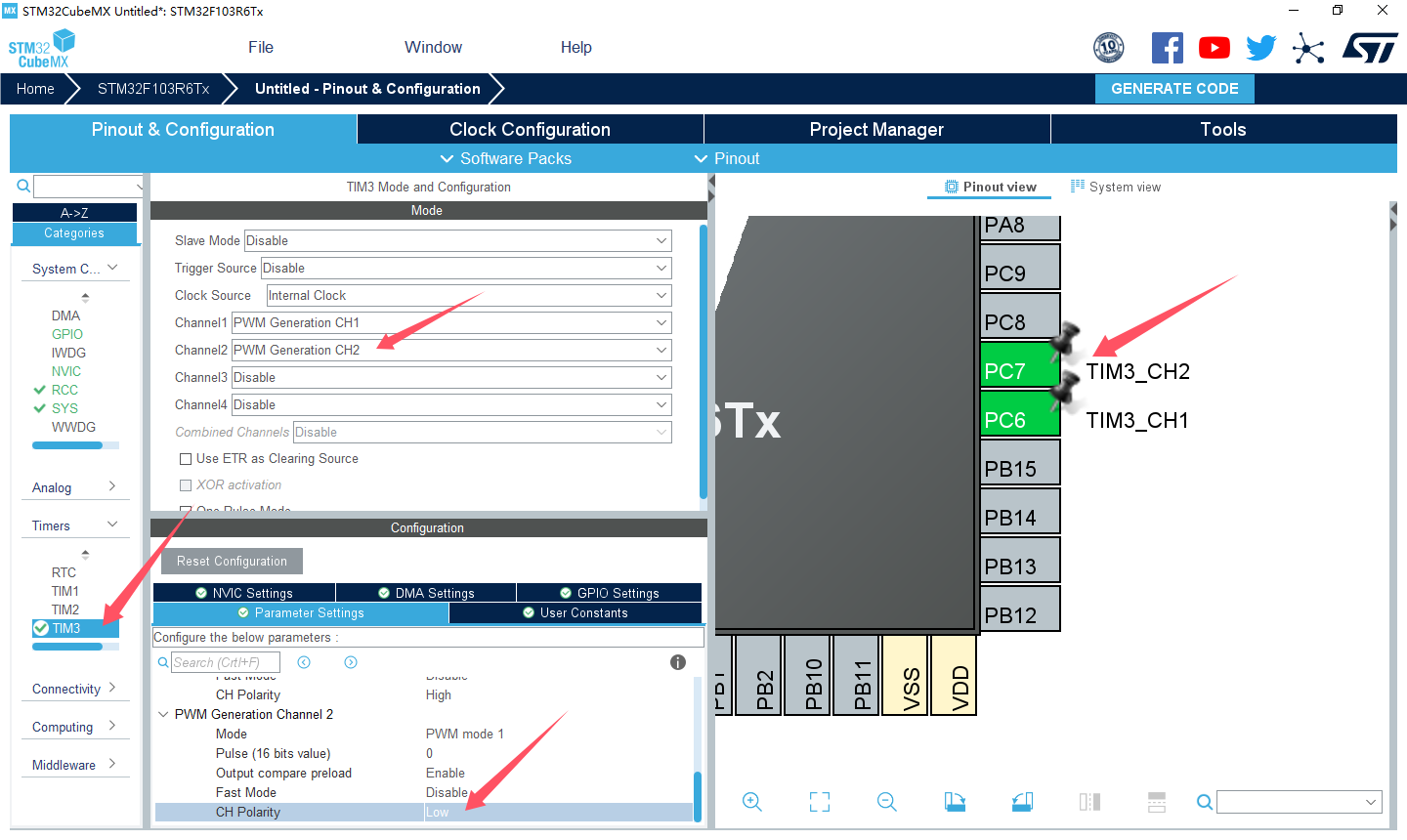This screenshot has height=840, width=1407.
Task: Open the Clock Source dropdown
Action: pyautogui.click(x=469, y=295)
